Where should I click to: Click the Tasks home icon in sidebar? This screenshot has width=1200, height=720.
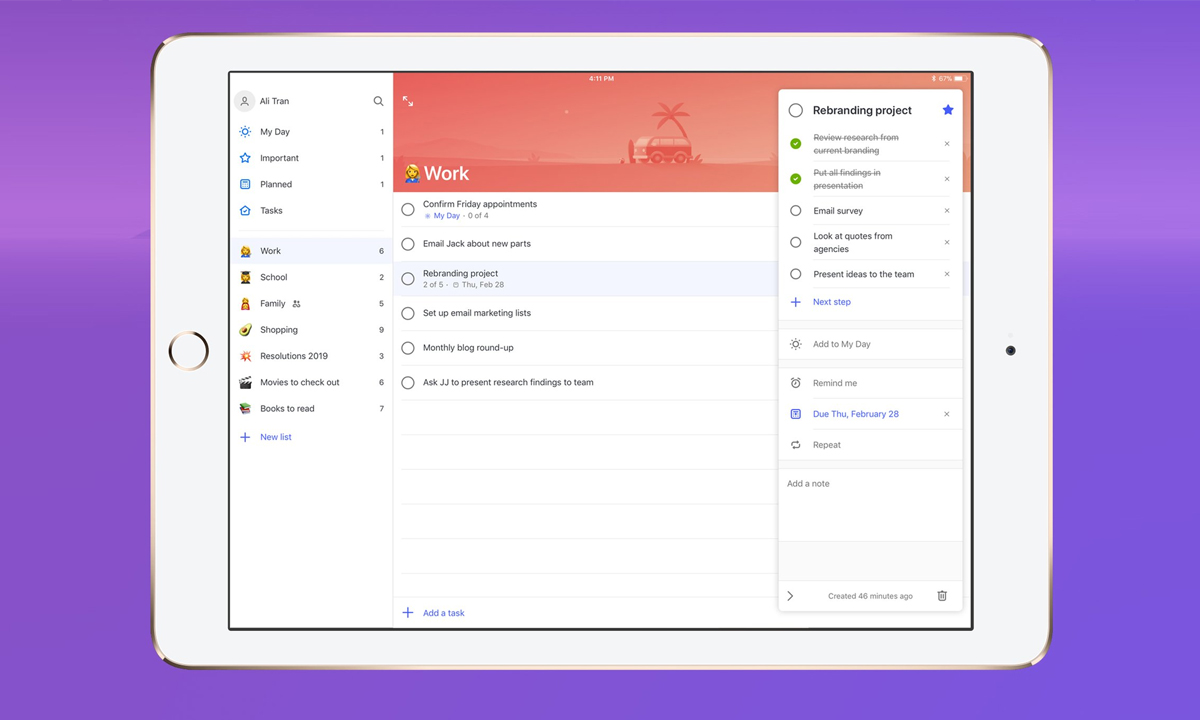[x=245, y=211]
